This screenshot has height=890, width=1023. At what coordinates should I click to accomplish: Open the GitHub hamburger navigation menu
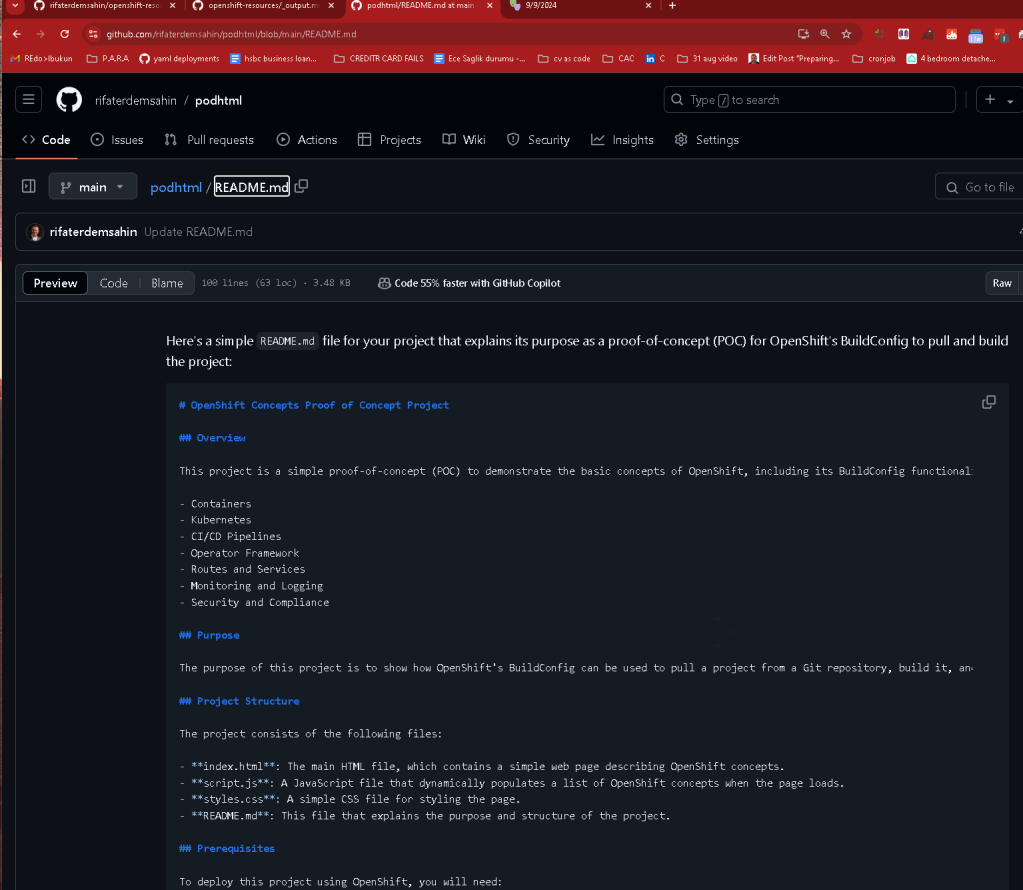(x=28, y=100)
